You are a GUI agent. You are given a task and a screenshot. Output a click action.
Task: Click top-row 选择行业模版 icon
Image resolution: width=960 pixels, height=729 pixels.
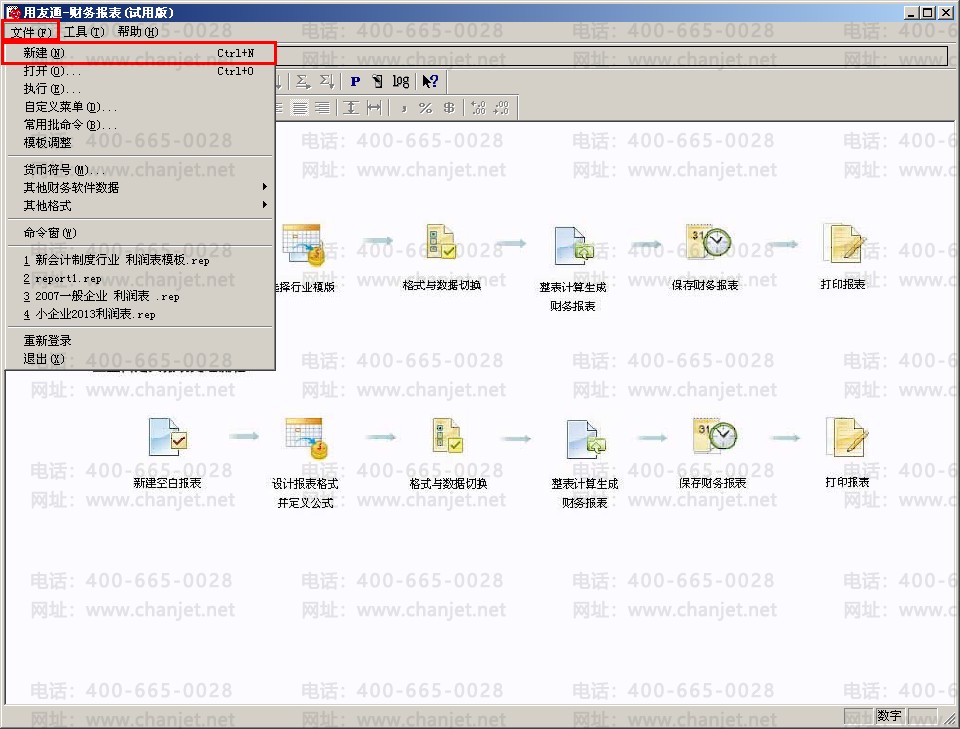click(x=304, y=245)
